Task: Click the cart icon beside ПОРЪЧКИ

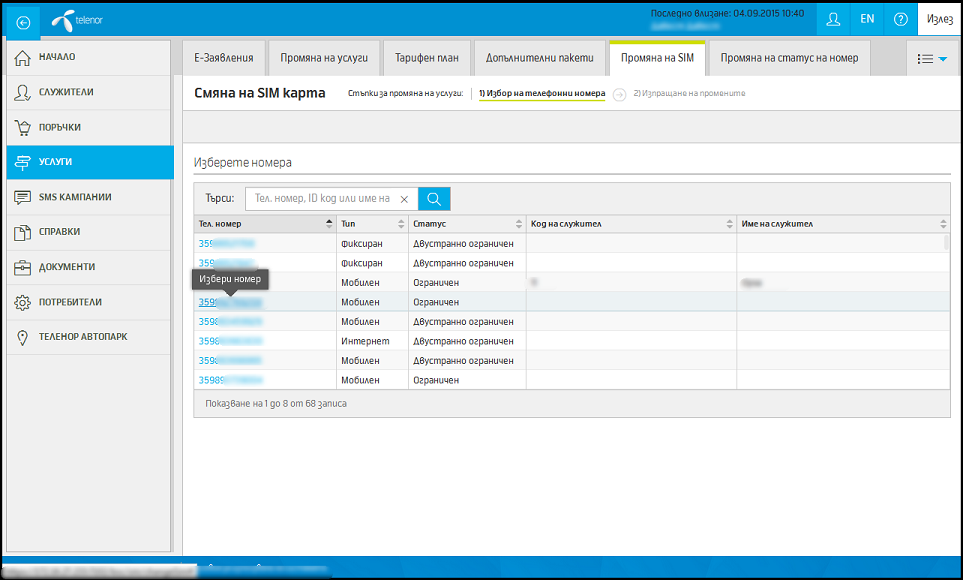Action: [22, 128]
